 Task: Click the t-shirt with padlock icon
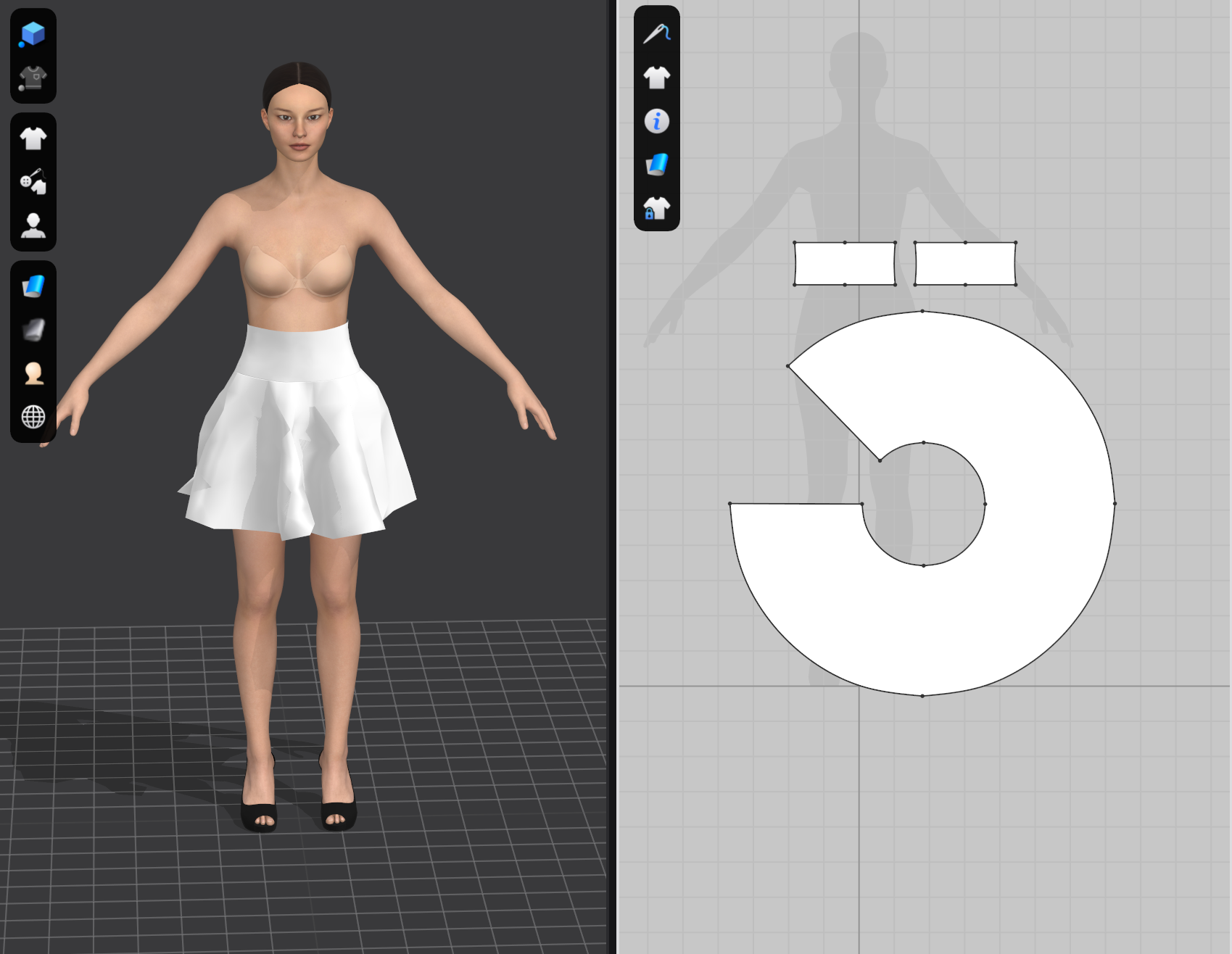pos(656,209)
